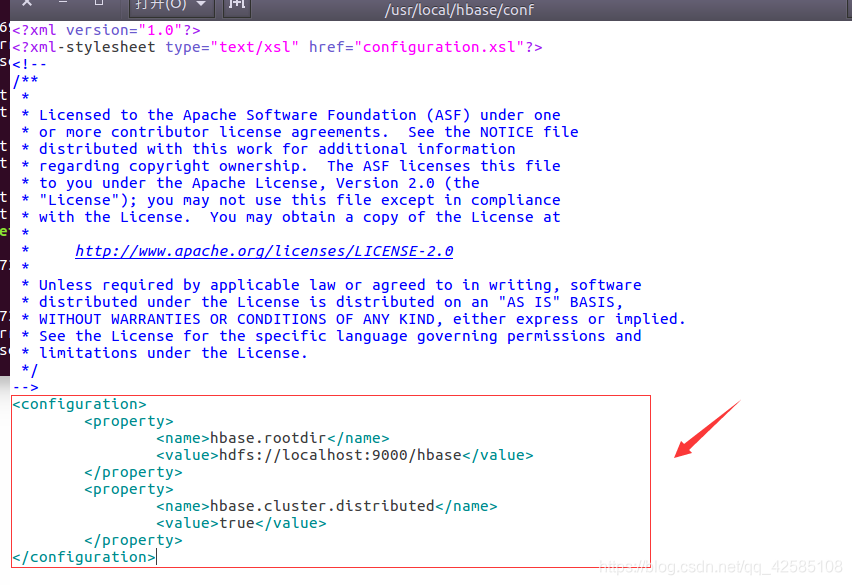Place cursor in 'hbase.rootdir' name value

point(268,438)
